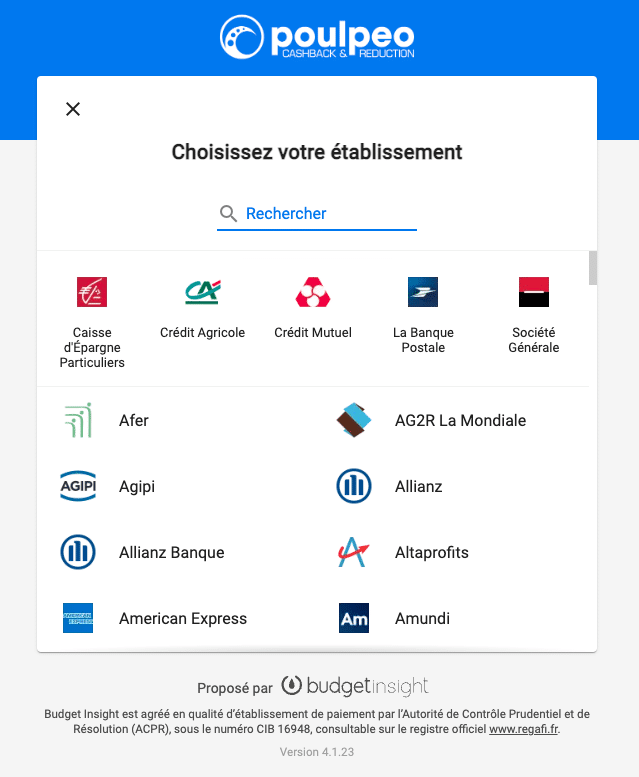Choose Société Générale red-black logo
This screenshot has height=777, width=639.
(534, 292)
